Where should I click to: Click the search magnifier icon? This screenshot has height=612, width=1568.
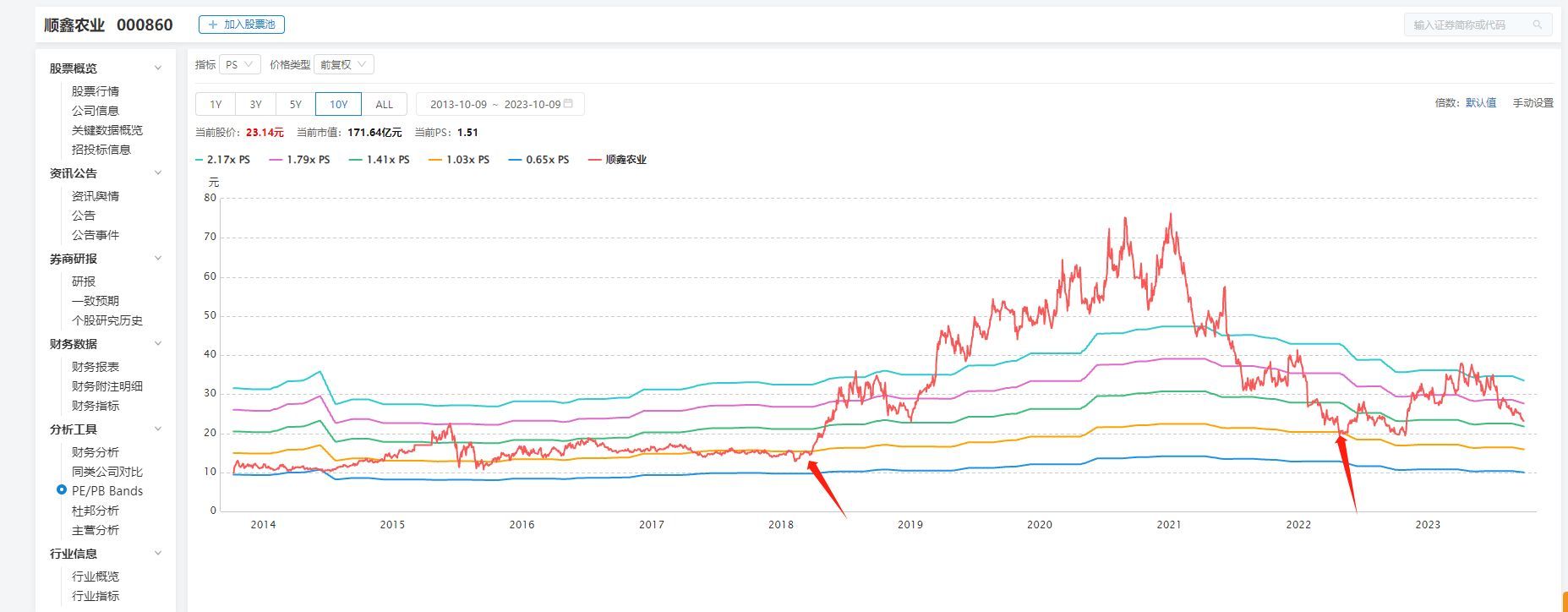(1538, 25)
